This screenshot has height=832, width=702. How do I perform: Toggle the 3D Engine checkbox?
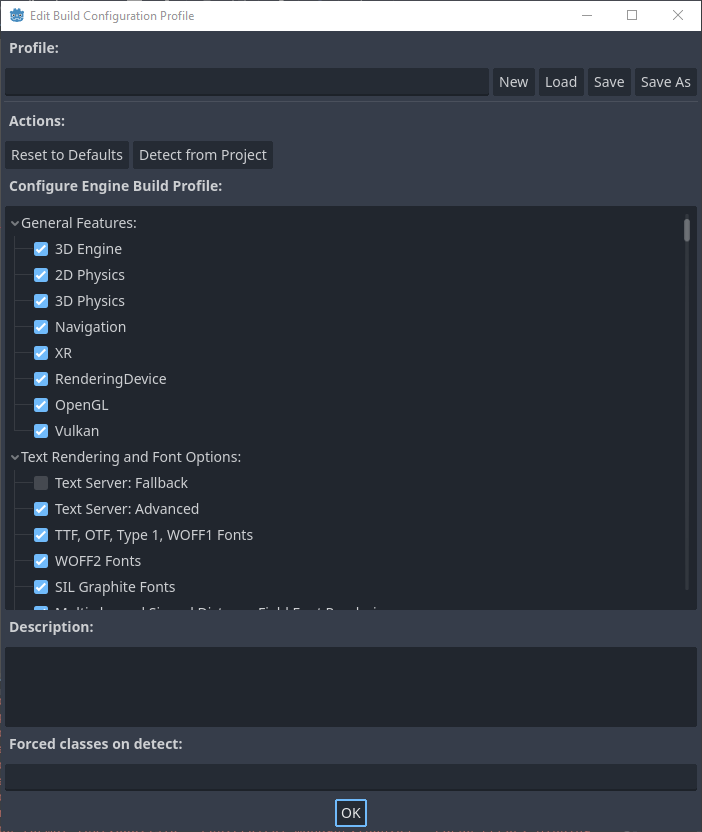pos(41,249)
